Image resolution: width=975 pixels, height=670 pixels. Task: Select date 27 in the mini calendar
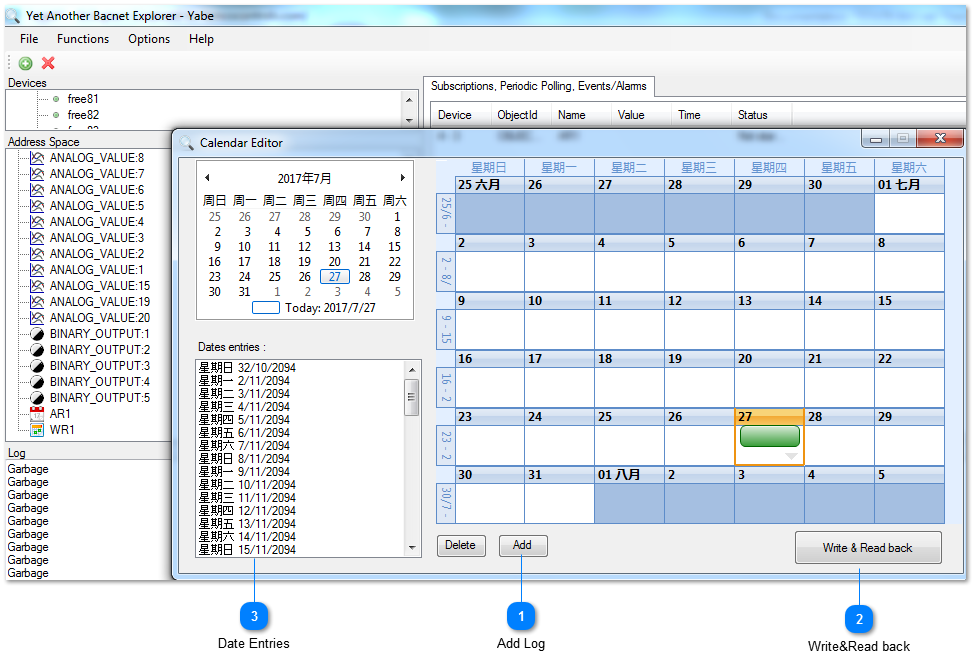335,277
